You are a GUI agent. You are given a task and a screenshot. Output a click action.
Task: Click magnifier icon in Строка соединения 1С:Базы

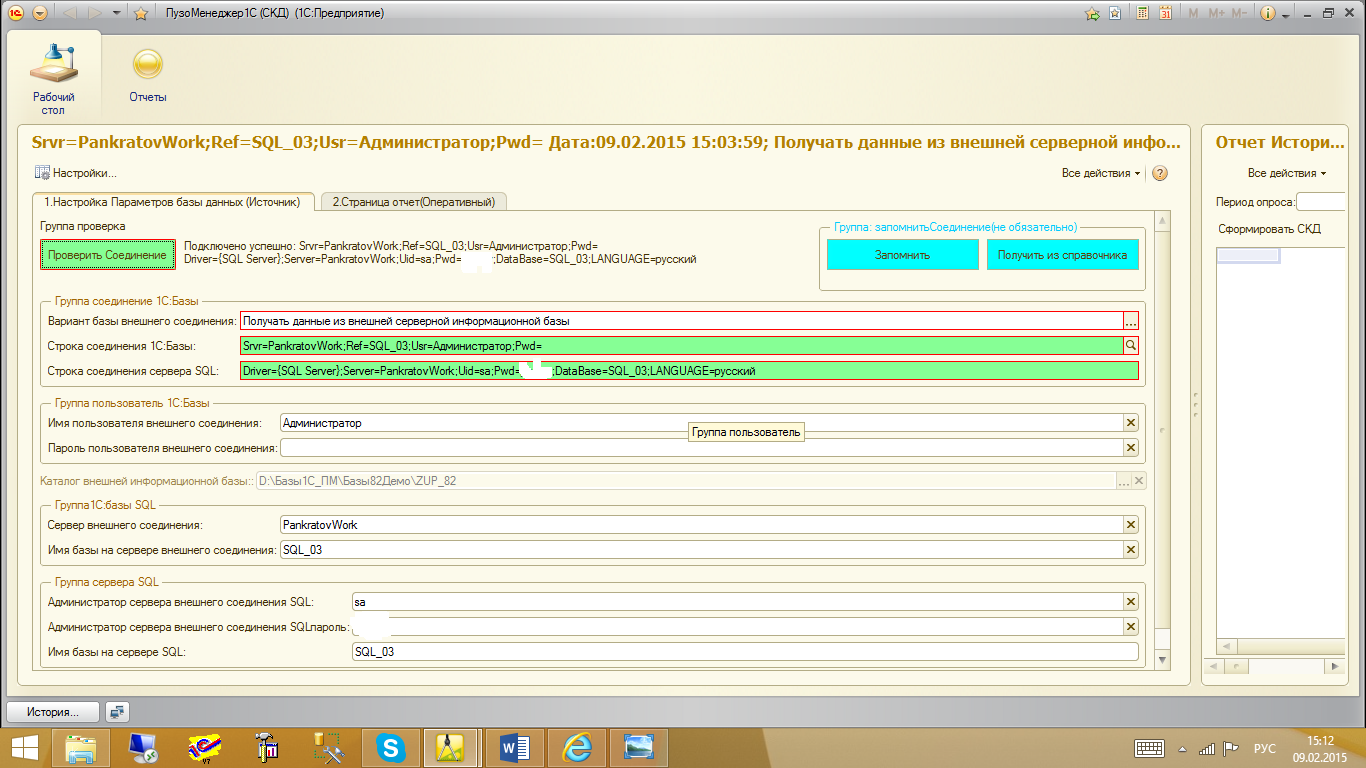point(1131,345)
